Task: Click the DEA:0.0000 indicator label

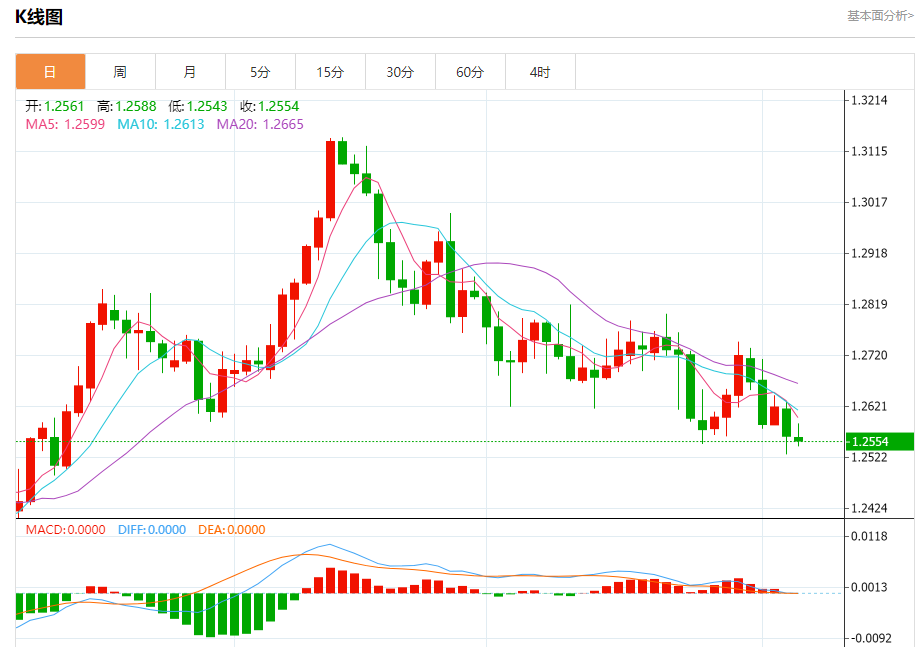Action: pos(231,530)
